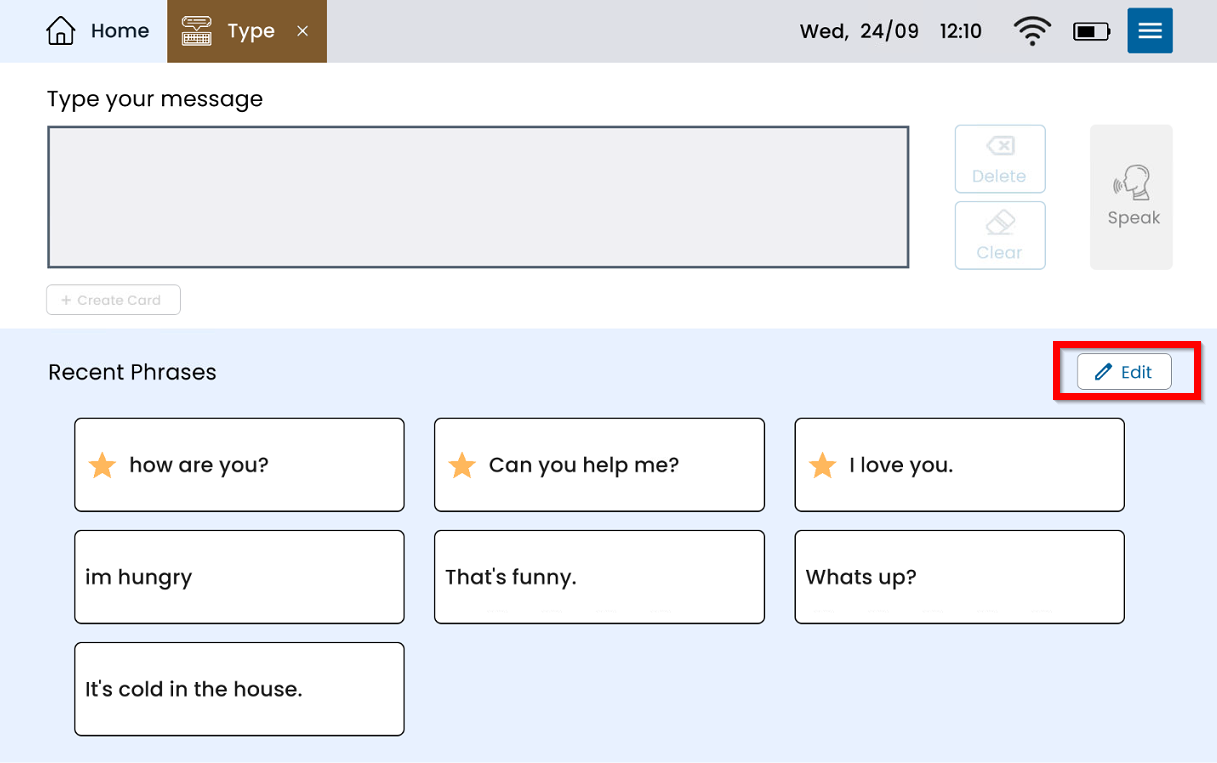
Task: Click the Wi-Fi status icon
Action: pyautogui.click(x=1031, y=31)
